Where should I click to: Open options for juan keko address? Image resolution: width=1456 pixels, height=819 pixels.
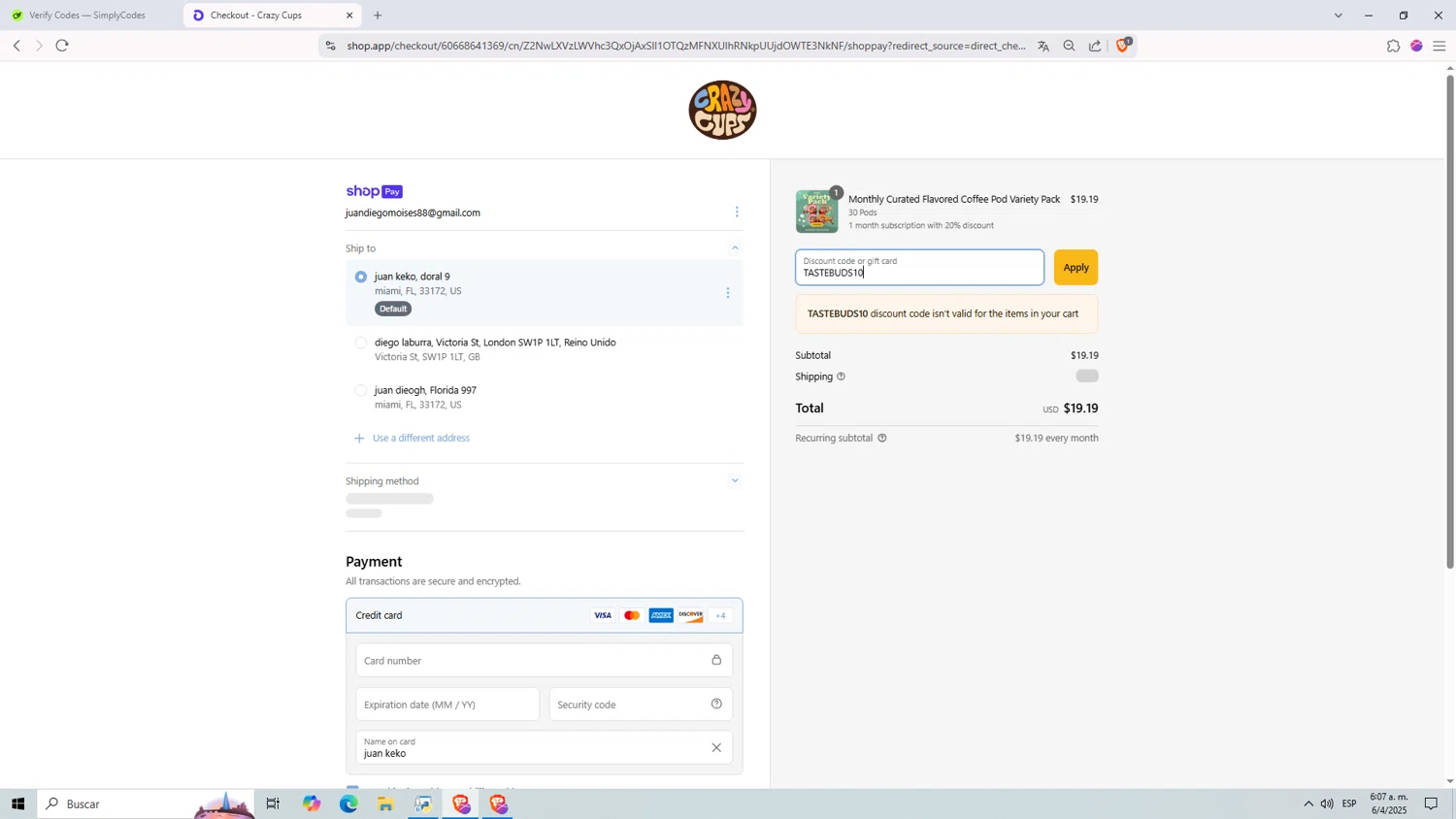point(728,292)
